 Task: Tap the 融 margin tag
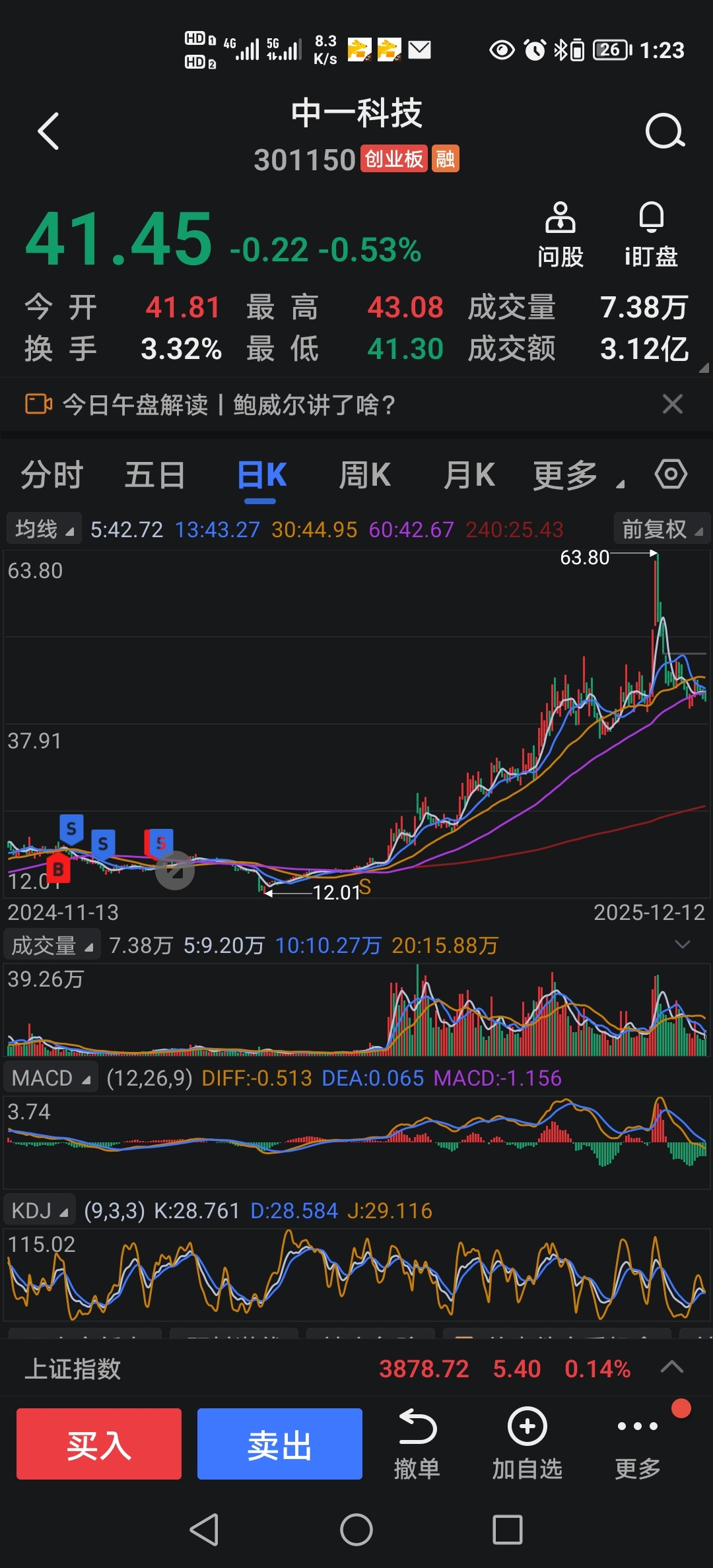pyautogui.click(x=446, y=159)
